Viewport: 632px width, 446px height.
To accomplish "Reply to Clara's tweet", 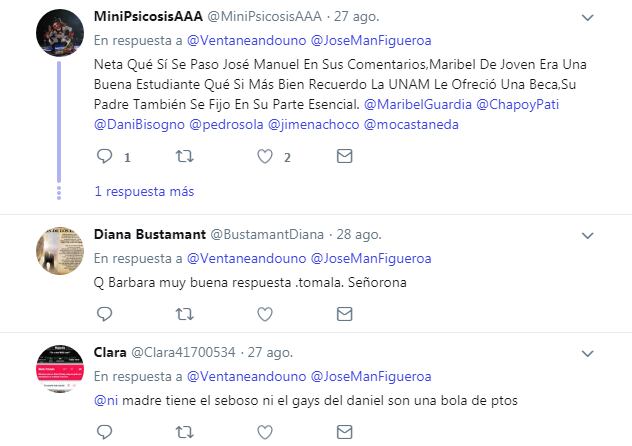I will click(x=104, y=432).
